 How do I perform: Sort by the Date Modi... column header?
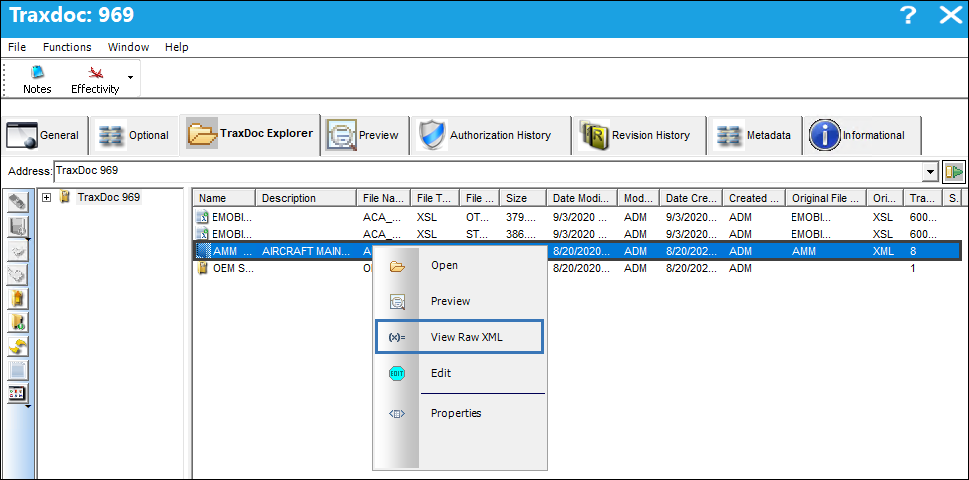tap(582, 198)
